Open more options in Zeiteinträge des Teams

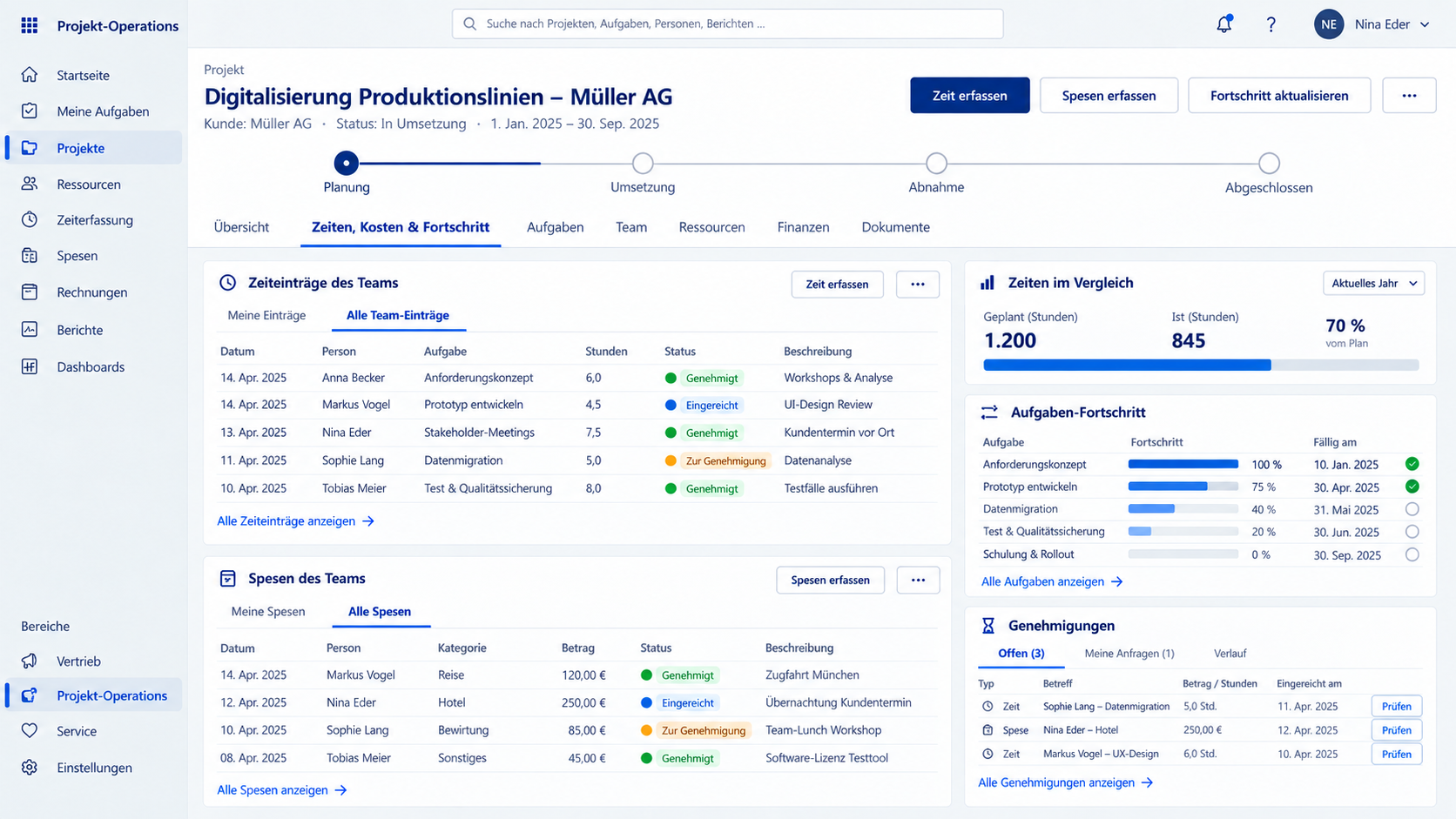click(918, 284)
